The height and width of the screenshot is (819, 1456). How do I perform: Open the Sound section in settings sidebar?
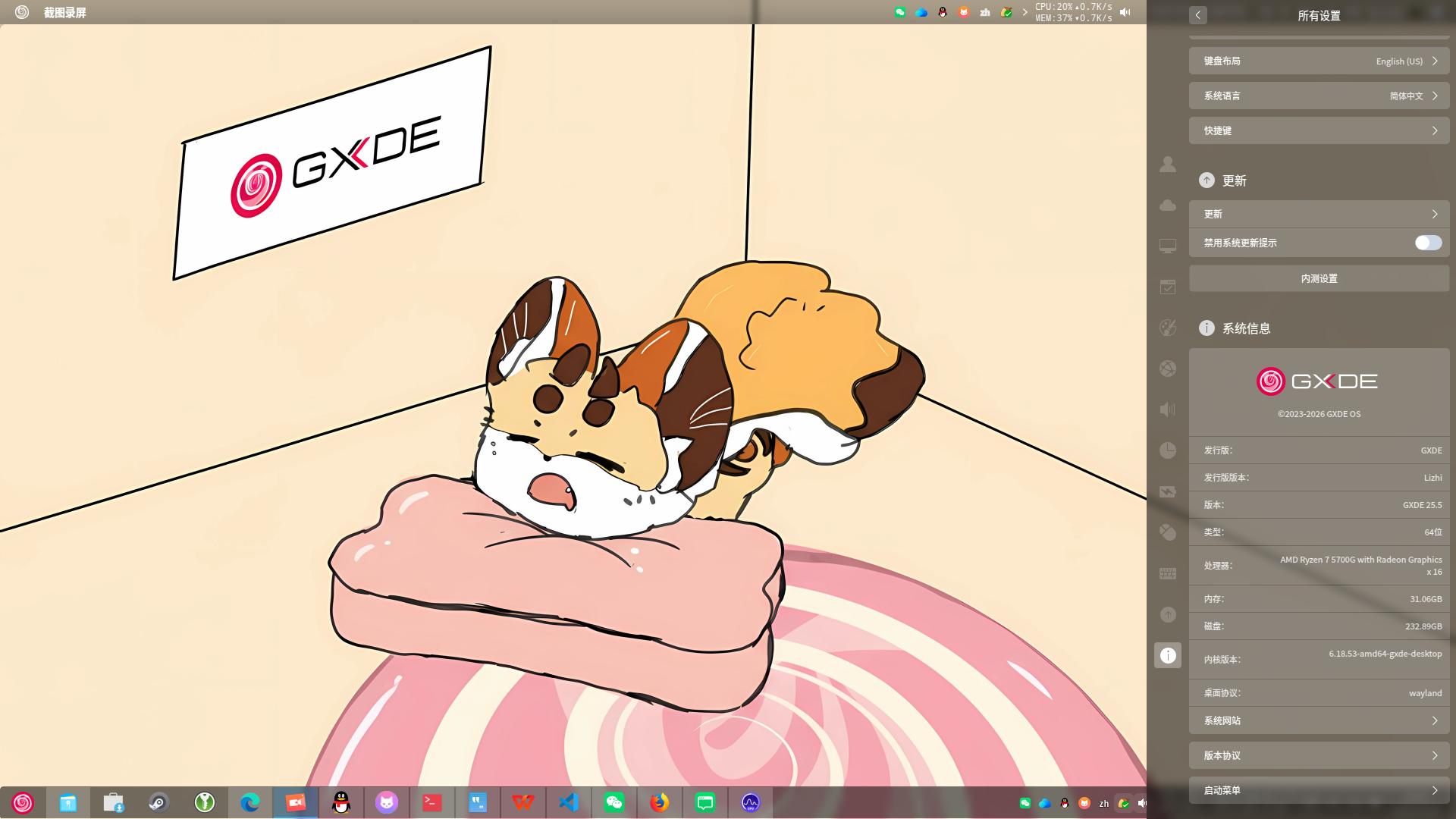click(x=1168, y=409)
